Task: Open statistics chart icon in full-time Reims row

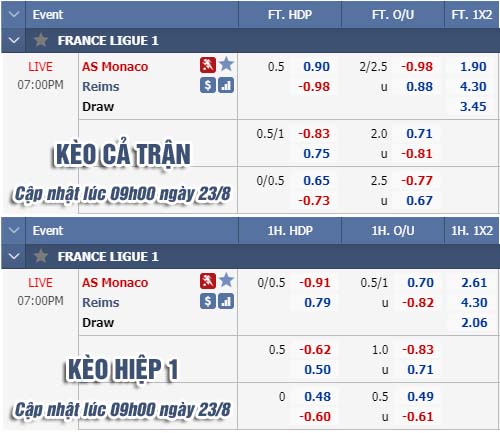Action: pyautogui.click(x=226, y=85)
